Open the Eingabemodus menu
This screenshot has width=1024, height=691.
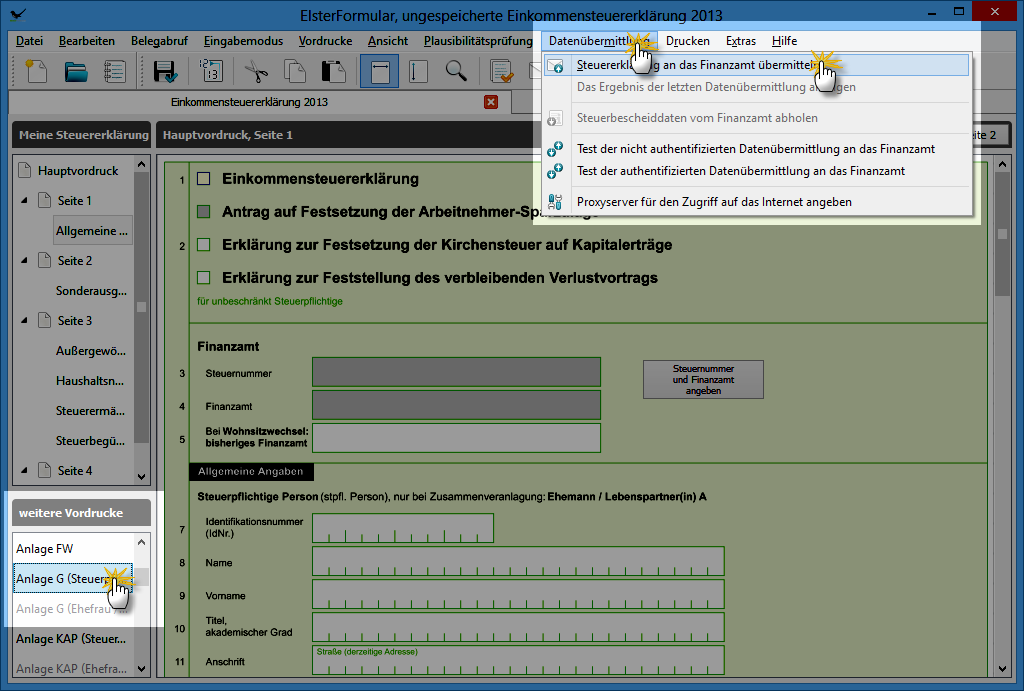click(244, 41)
